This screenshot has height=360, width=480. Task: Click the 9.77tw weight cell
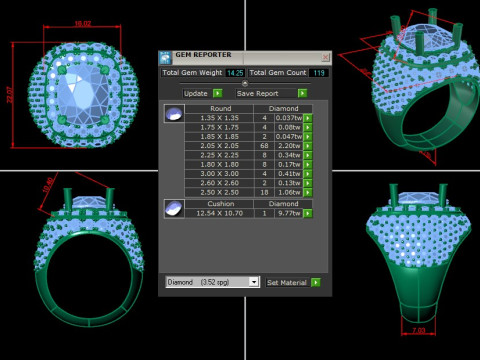point(289,213)
